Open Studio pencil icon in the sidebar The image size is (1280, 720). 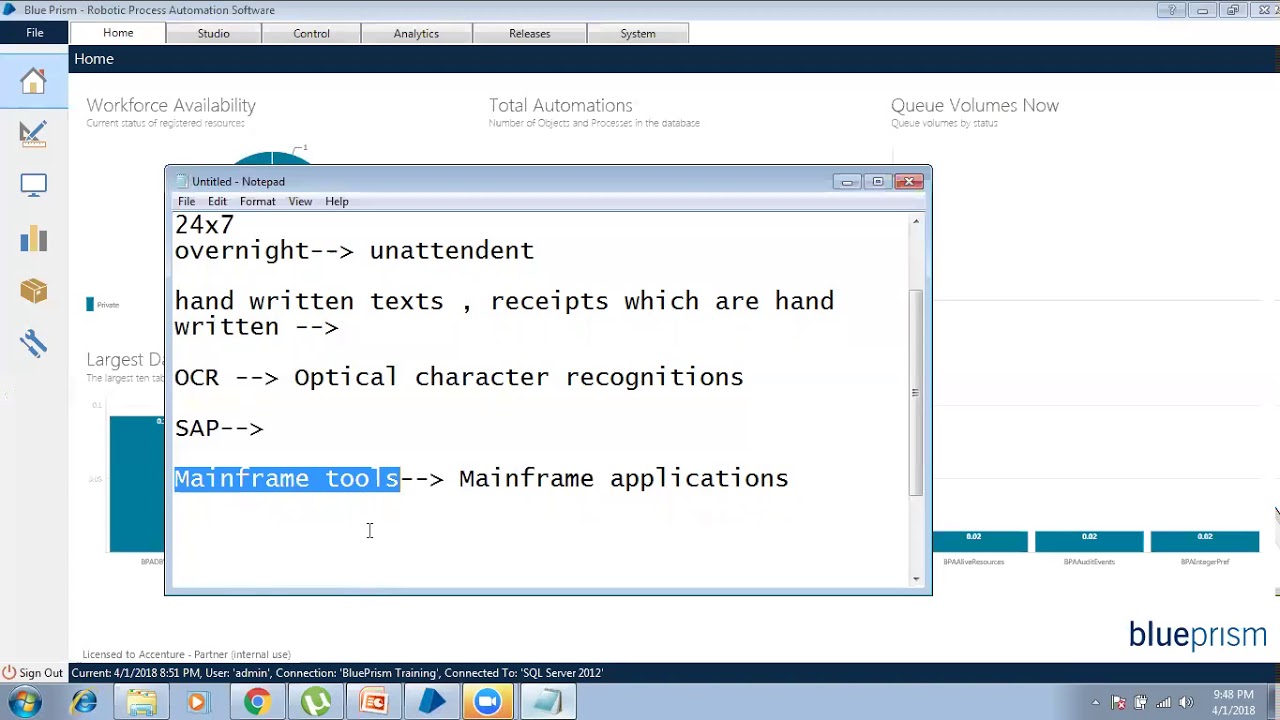33,133
